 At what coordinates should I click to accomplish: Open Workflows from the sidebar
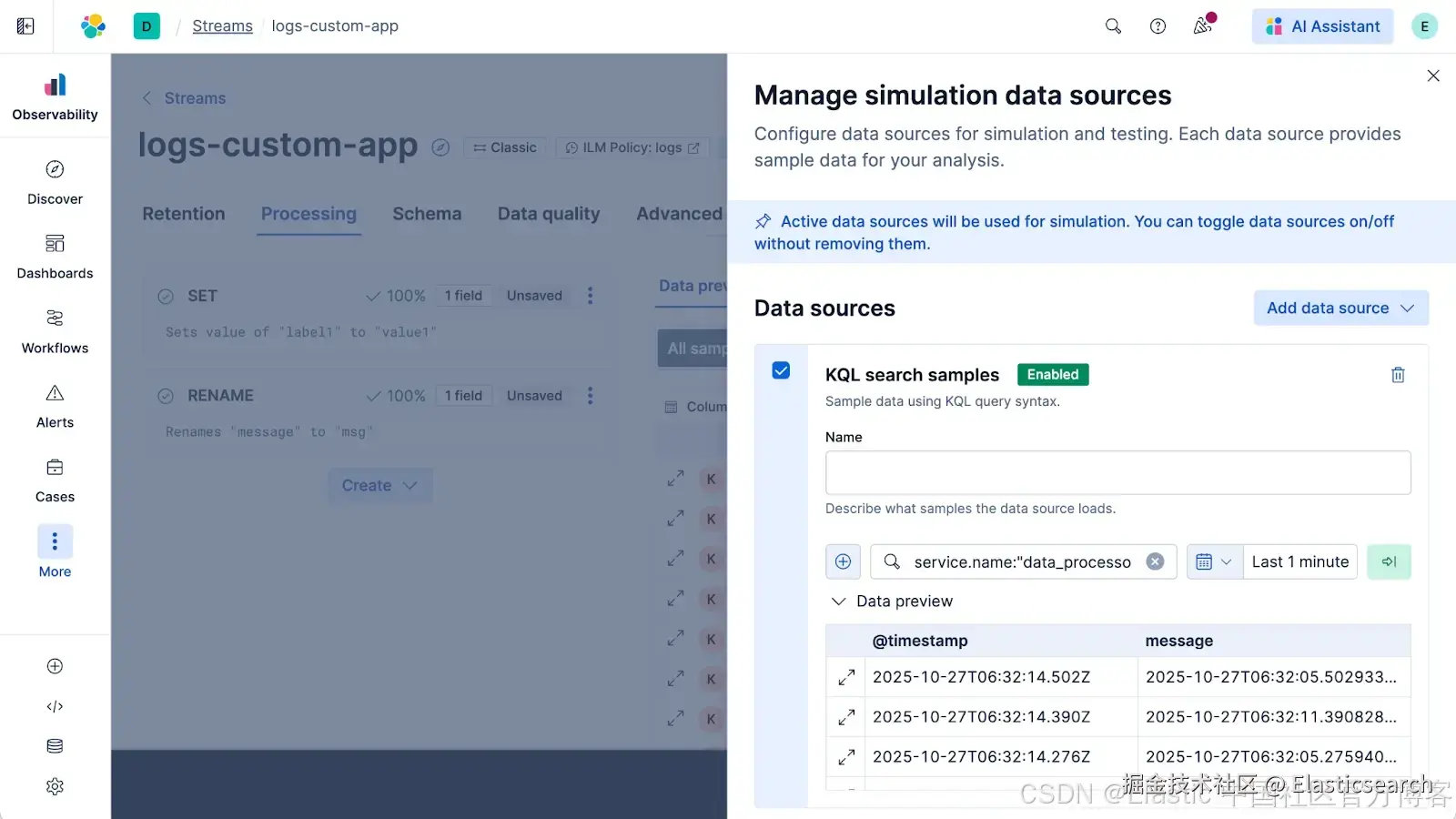(55, 331)
